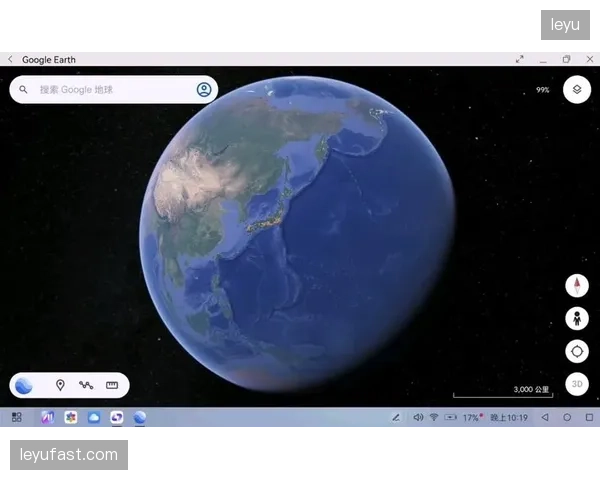Launch the first purple taskbar app
Image resolution: width=600 pixels, height=480 pixels.
point(47,417)
